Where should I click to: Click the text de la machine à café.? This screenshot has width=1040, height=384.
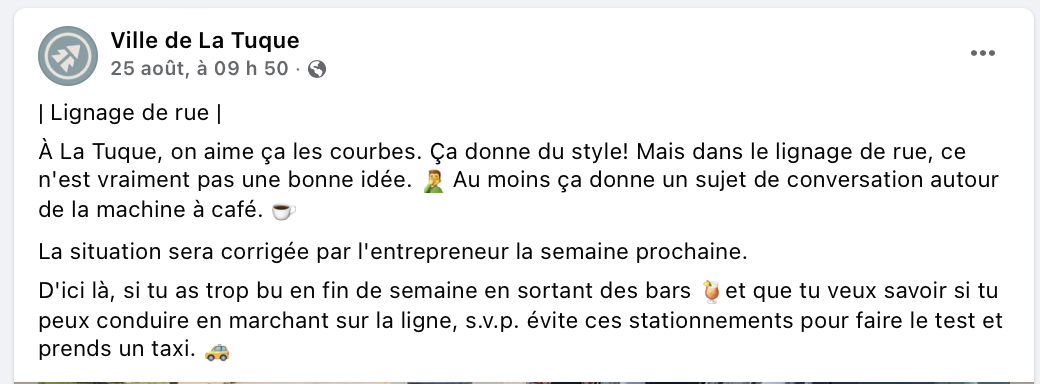coord(151,210)
